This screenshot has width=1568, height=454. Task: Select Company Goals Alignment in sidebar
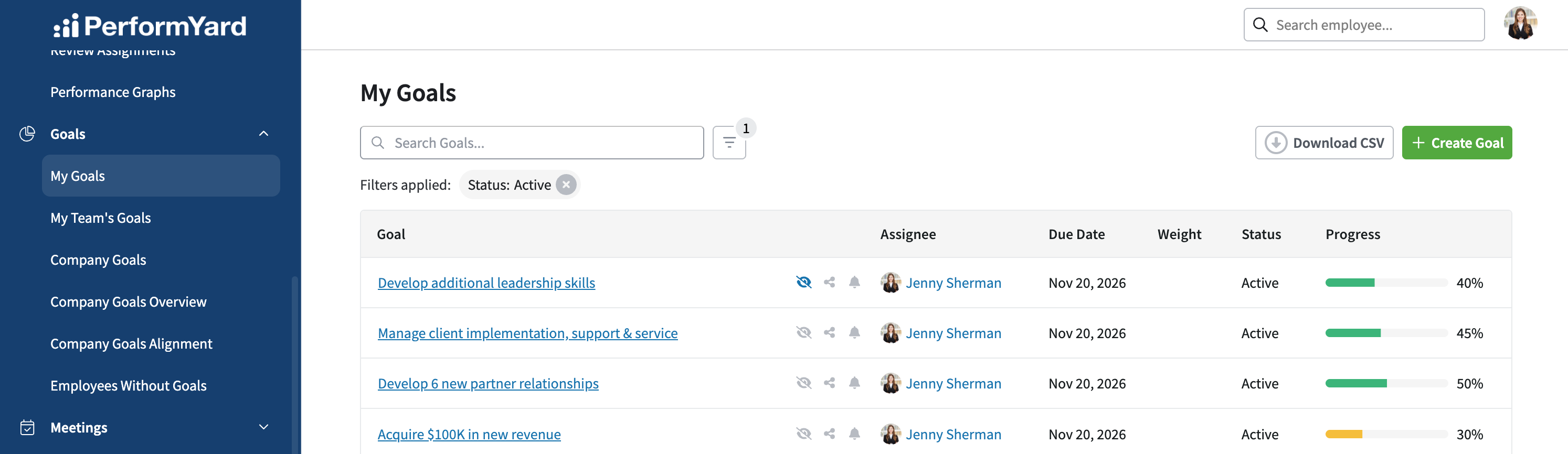tap(131, 343)
